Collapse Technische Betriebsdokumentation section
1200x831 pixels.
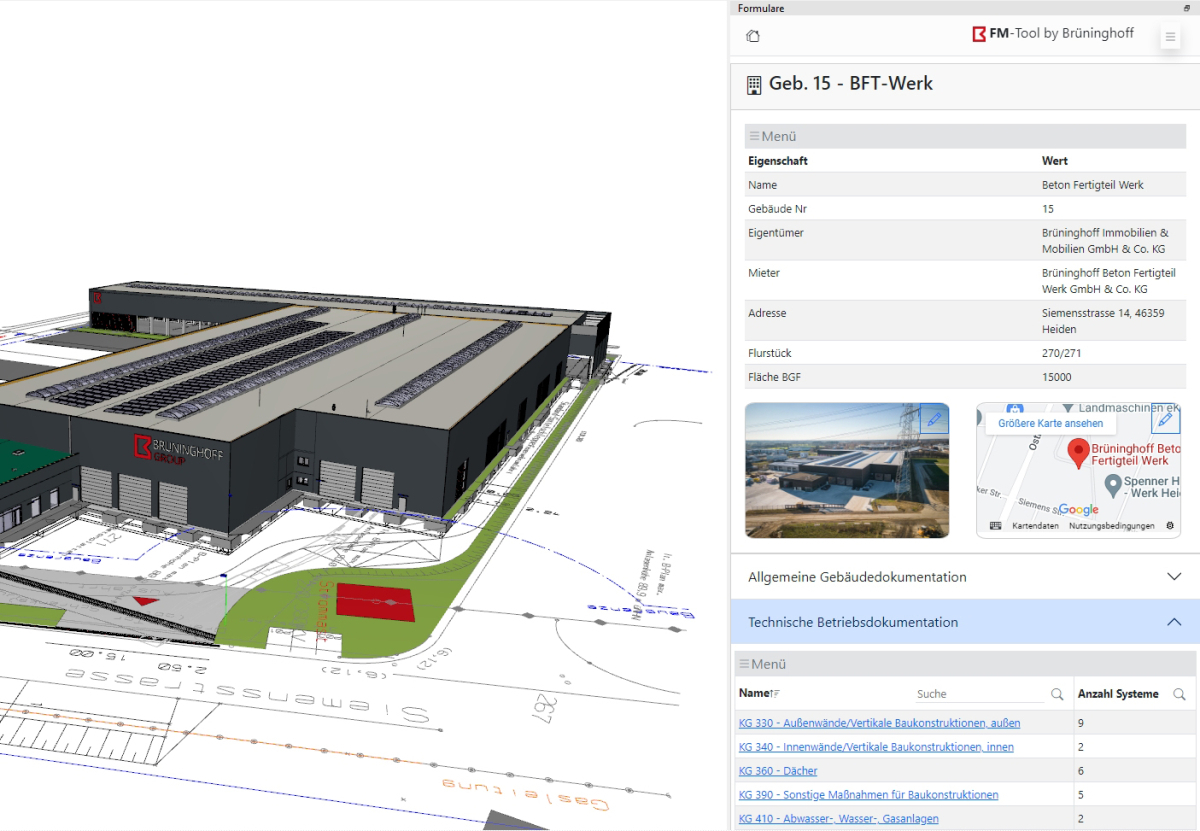click(x=965, y=622)
